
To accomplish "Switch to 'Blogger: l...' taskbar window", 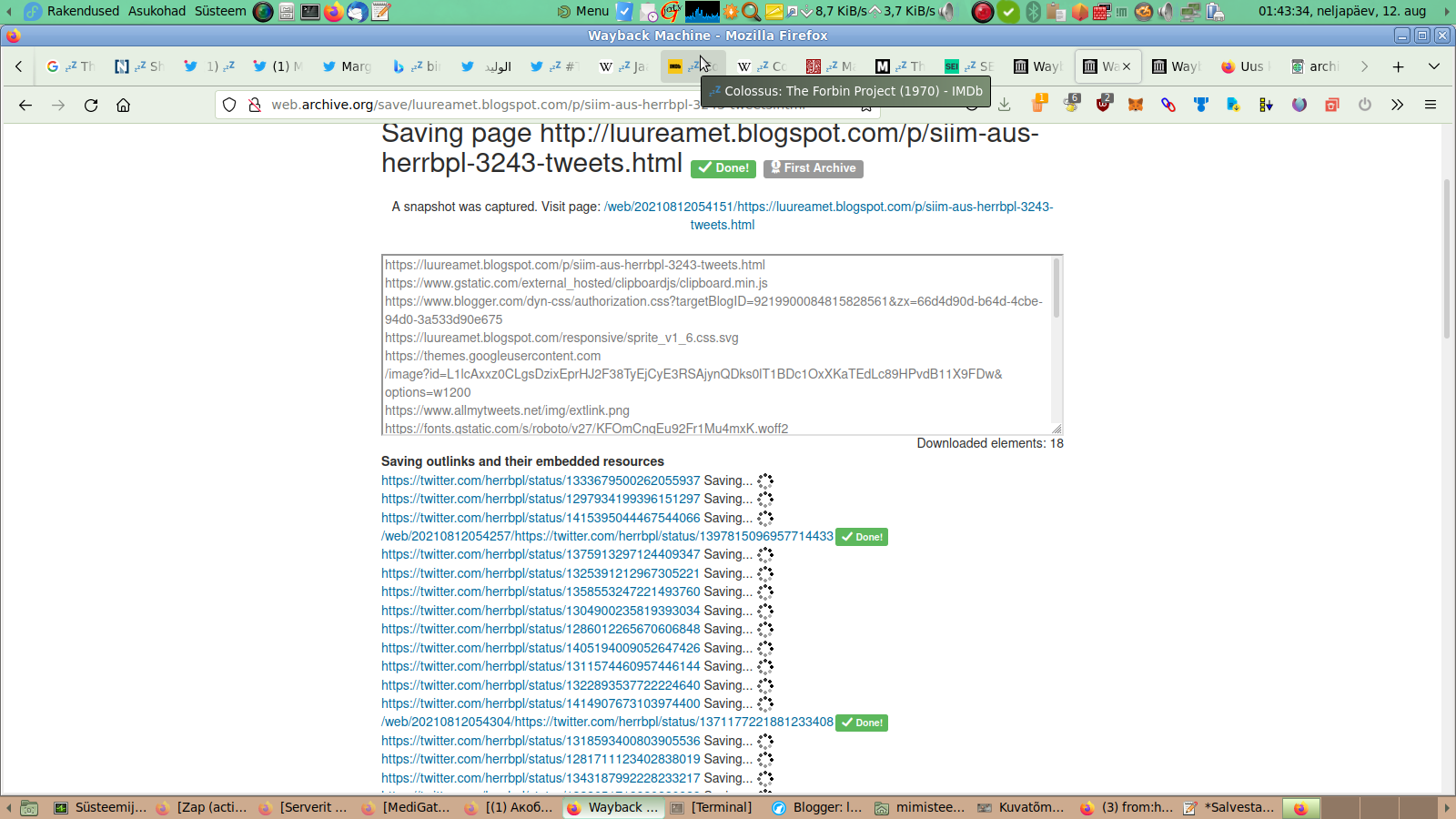I will pyautogui.click(x=817, y=807).
